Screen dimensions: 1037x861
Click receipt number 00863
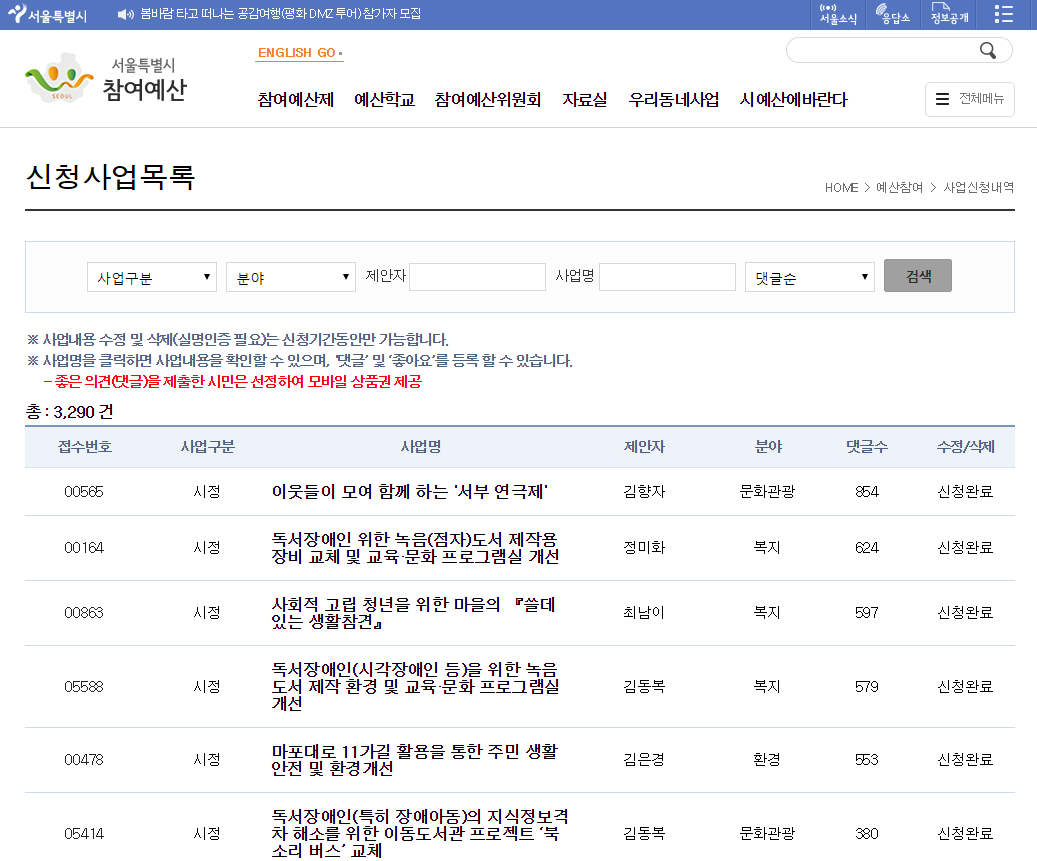coord(84,612)
